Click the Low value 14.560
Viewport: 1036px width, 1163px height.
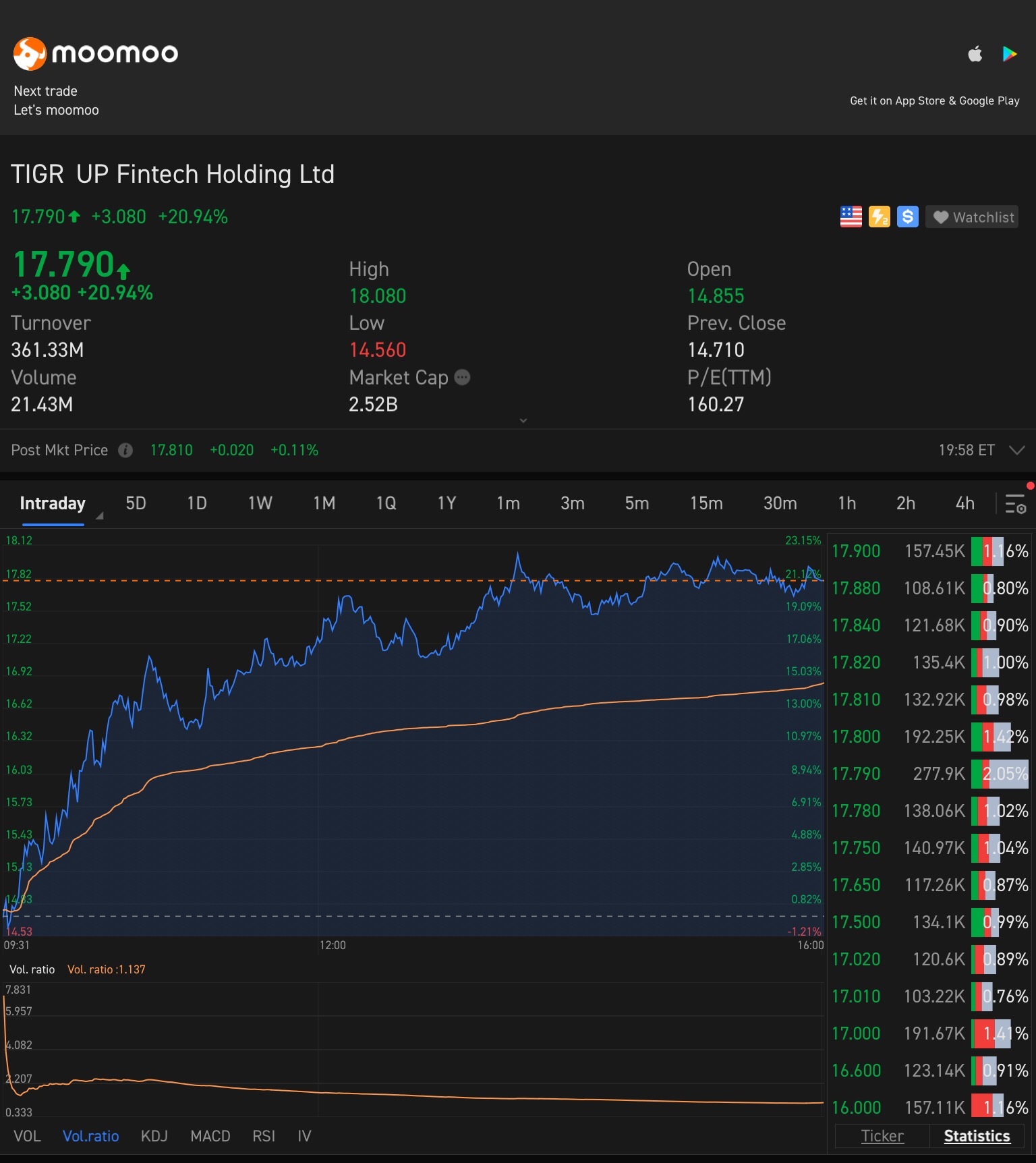point(378,350)
